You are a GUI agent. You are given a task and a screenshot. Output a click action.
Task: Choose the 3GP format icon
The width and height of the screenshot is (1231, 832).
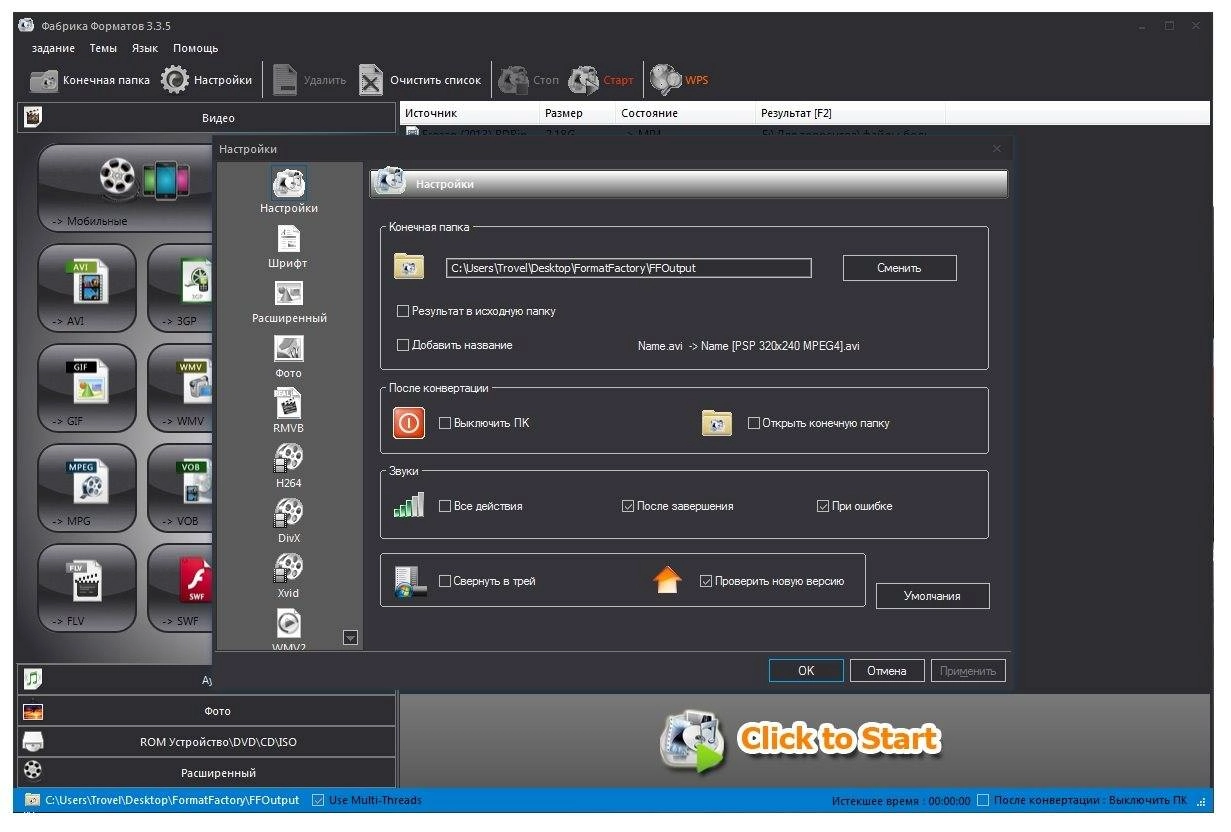pos(181,288)
